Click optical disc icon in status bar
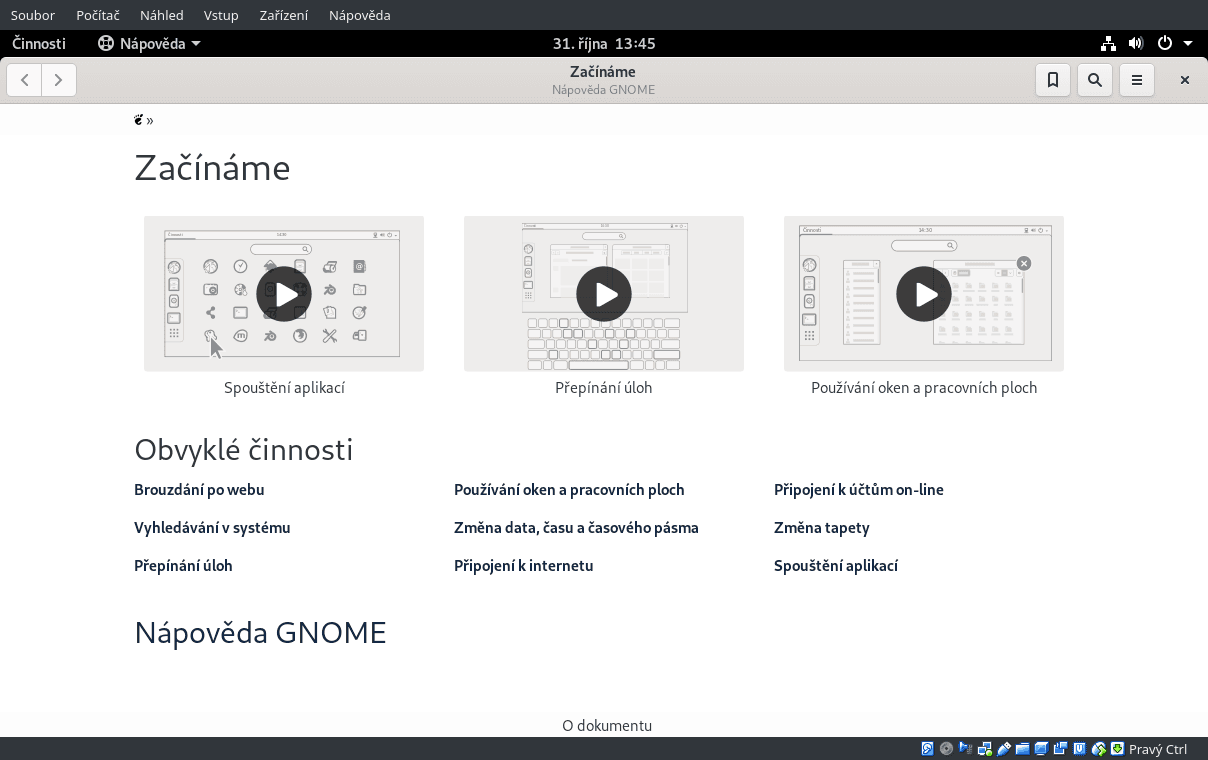Image resolution: width=1208 pixels, height=760 pixels. coord(946,749)
